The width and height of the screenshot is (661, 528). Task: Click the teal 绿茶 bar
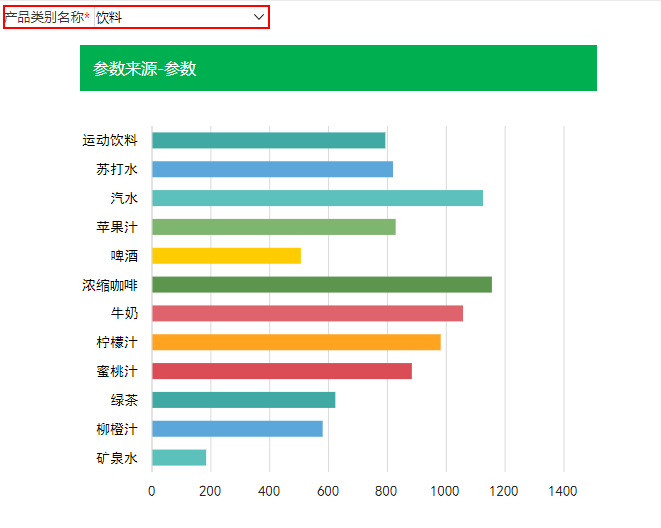pos(244,400)
